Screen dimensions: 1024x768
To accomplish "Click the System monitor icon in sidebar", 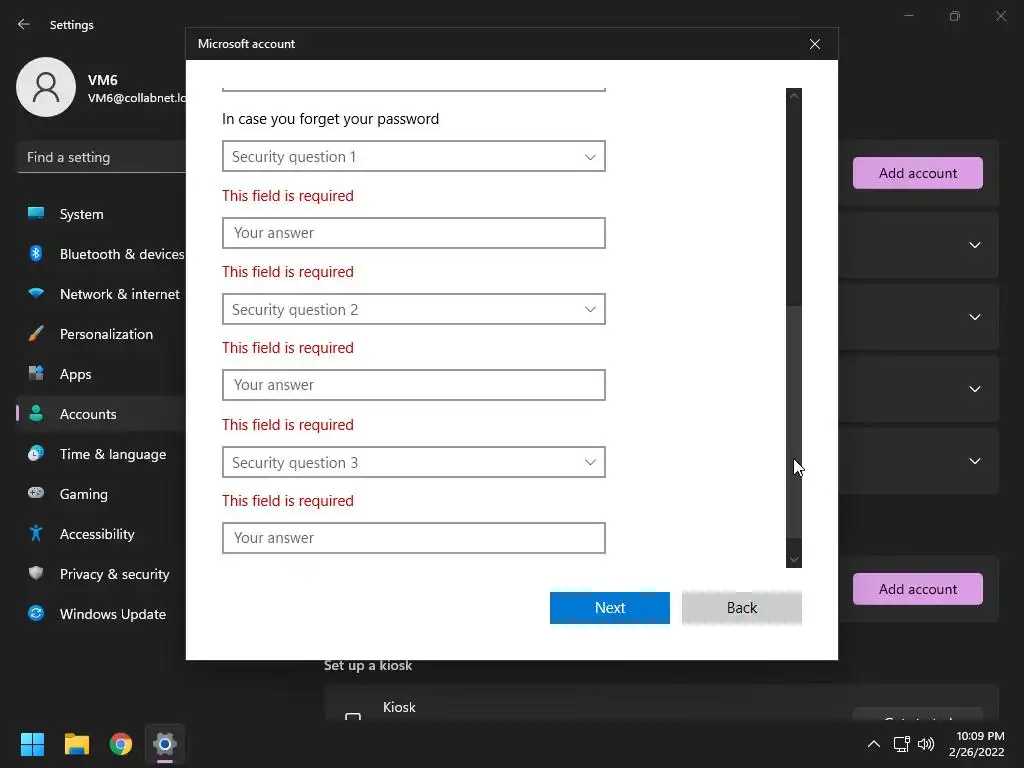I will pos(36,214).
